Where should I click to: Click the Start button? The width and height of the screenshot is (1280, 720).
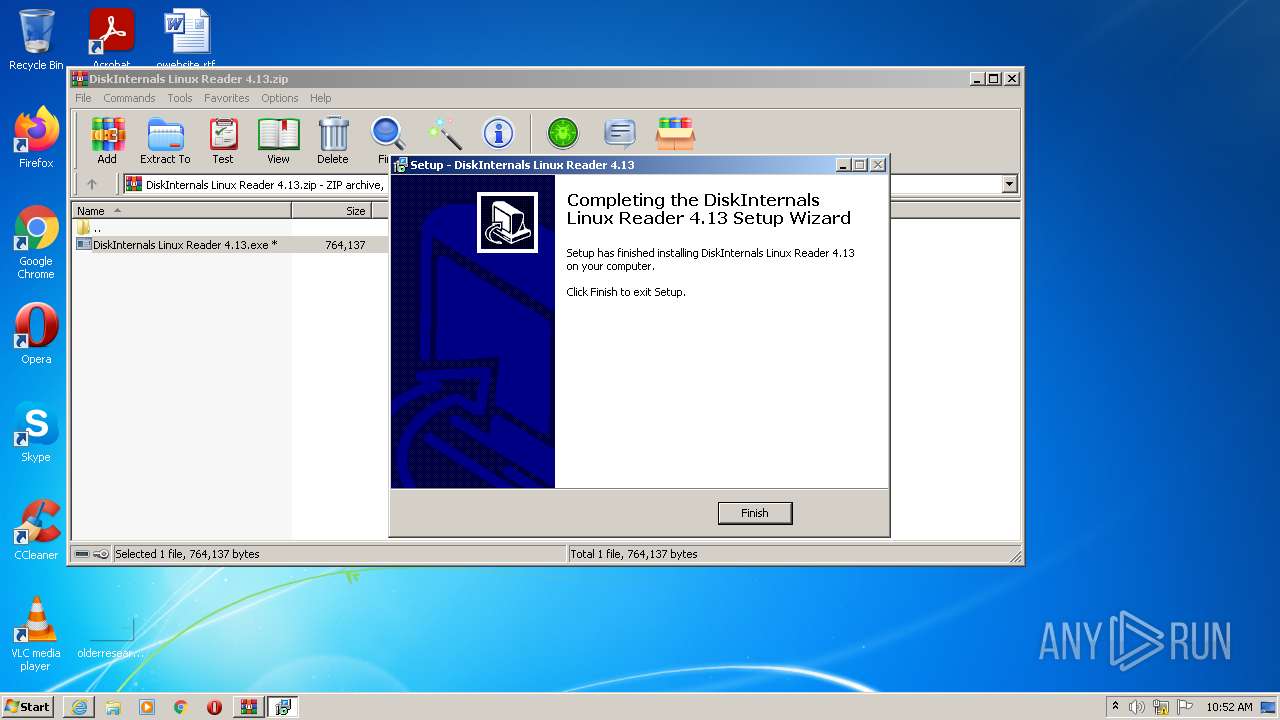[27, 707]
